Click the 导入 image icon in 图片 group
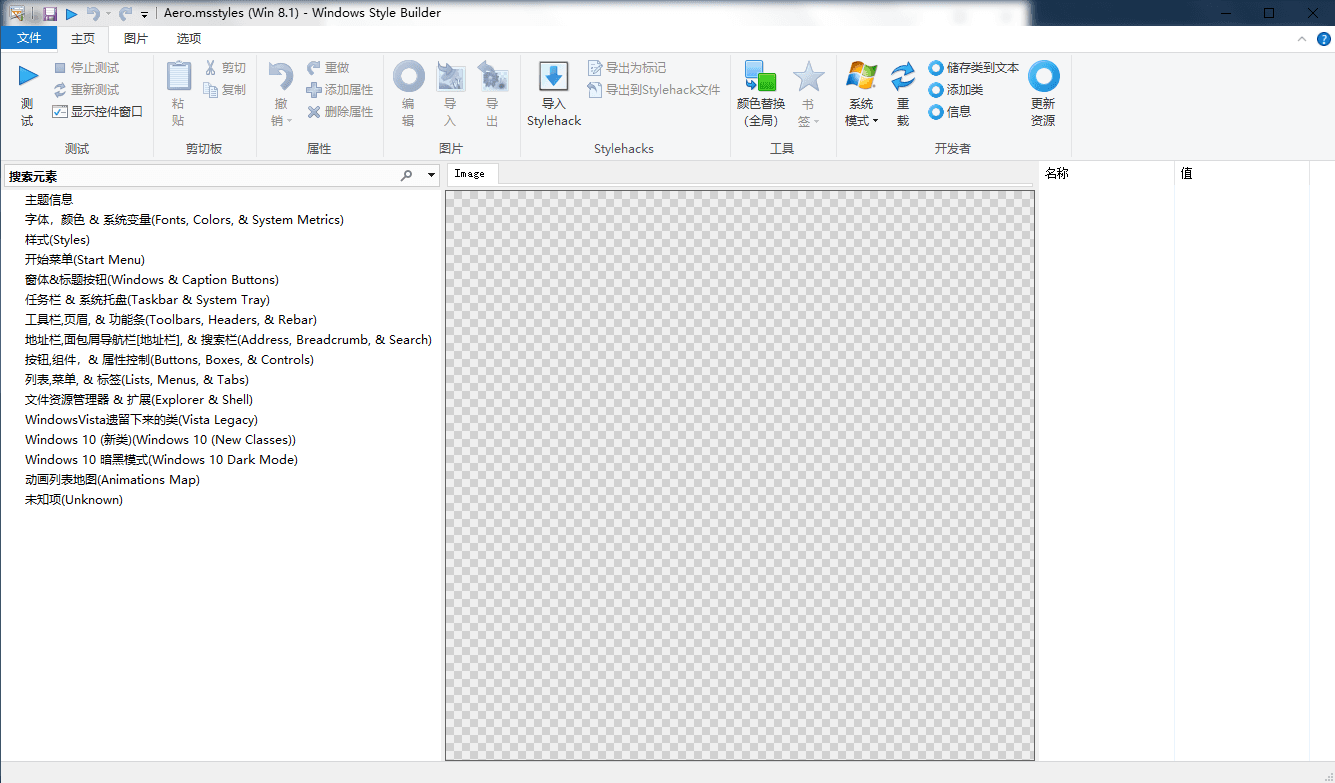This screenshot has height=783, width=1335. coord(451,76)
